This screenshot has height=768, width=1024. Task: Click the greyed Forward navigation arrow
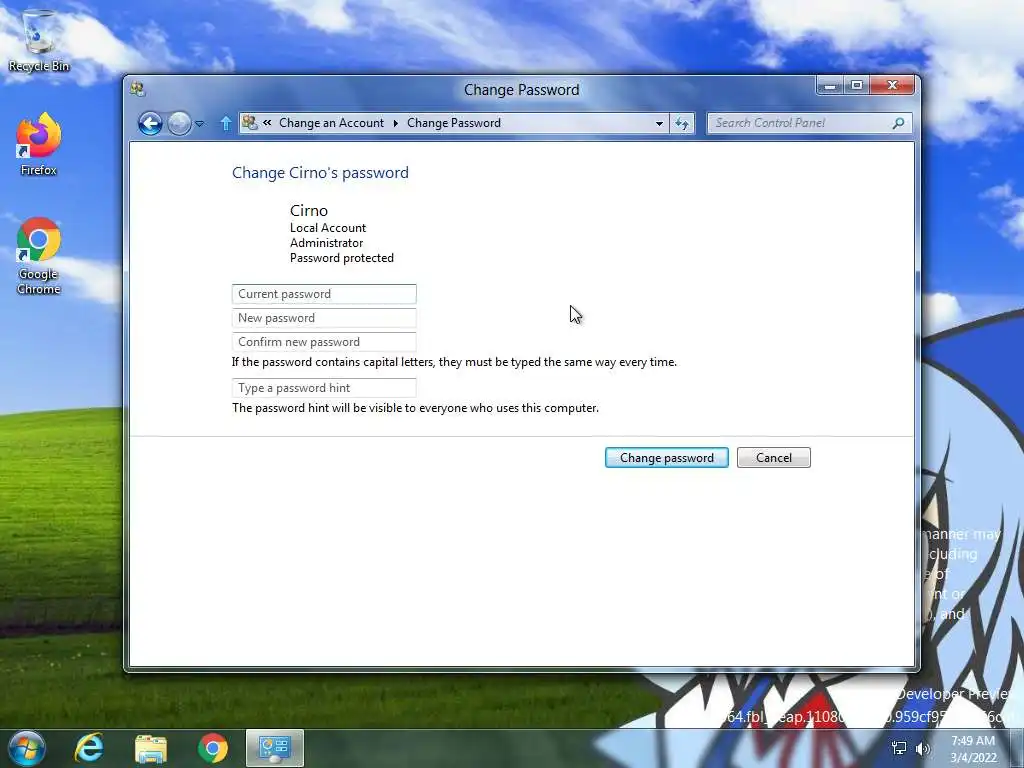click(179, 123)
